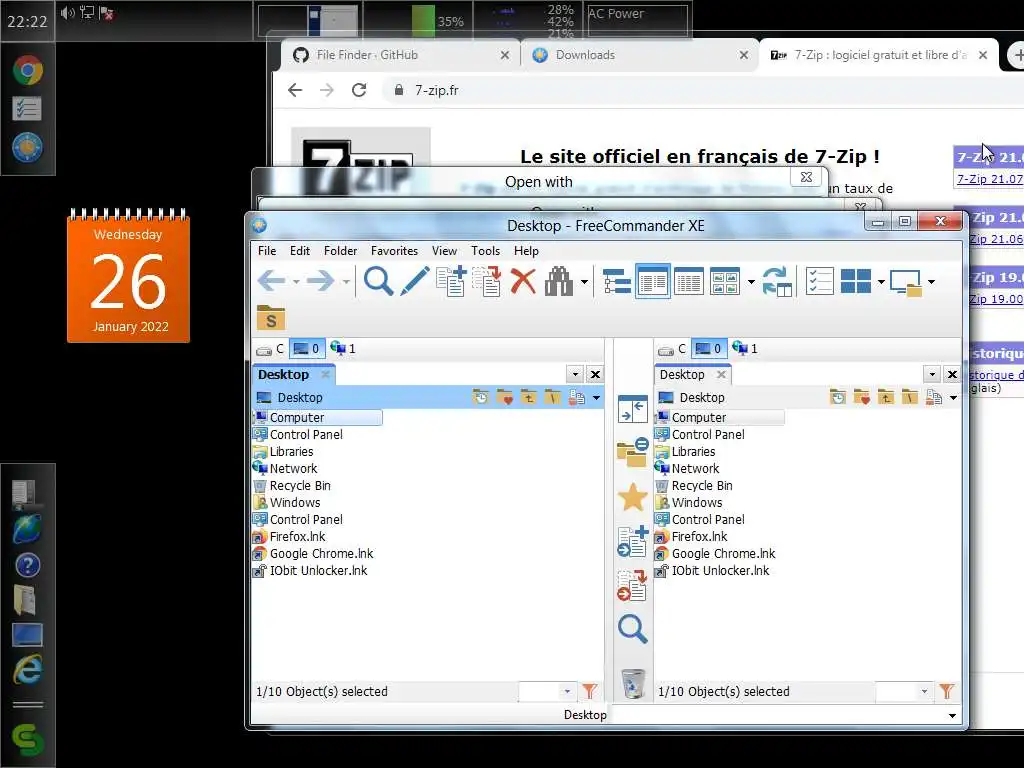Select IObit Unlocker.lnk in left panel
This screenshot has height=768, width=1024.
(x=318, y=571)
